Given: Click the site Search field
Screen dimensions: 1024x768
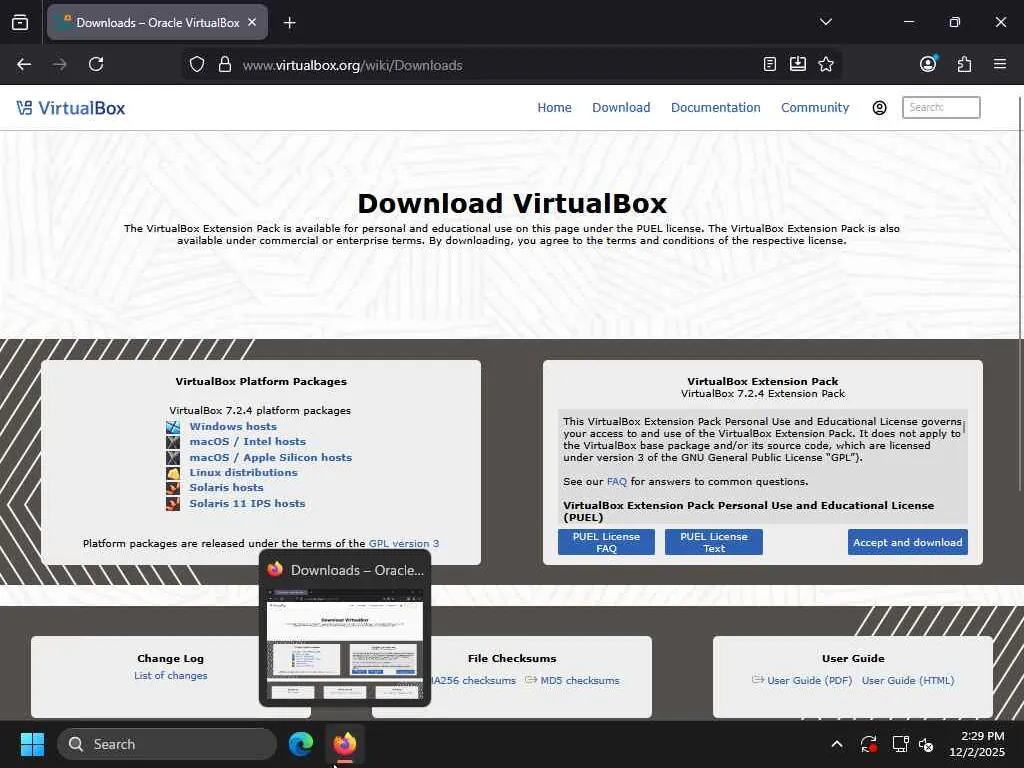Looking at the screenshot, I should coord(940,107).
